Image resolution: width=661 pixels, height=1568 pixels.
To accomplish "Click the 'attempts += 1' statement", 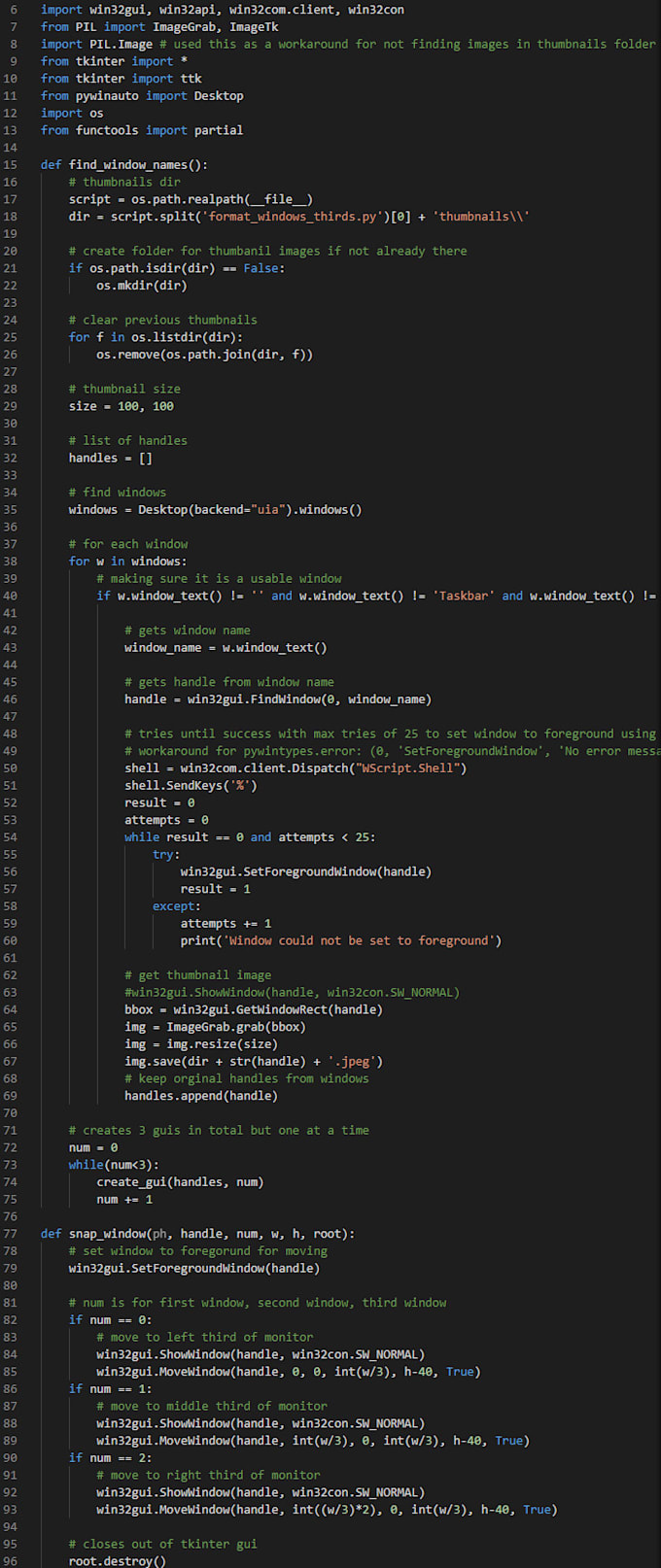I will pos(226,924).
